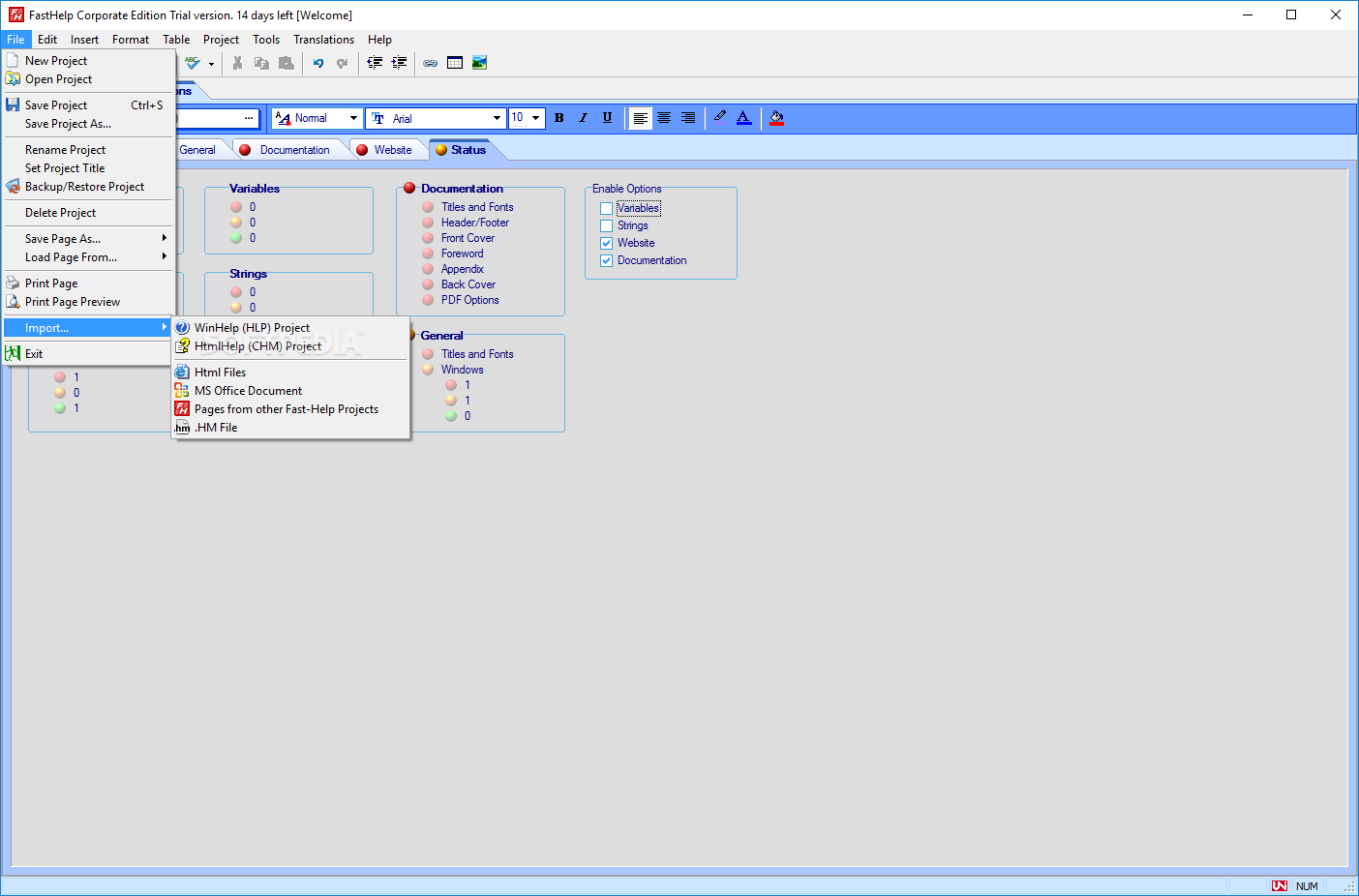
Task: Center the text alignment
Action: point(664,118)
